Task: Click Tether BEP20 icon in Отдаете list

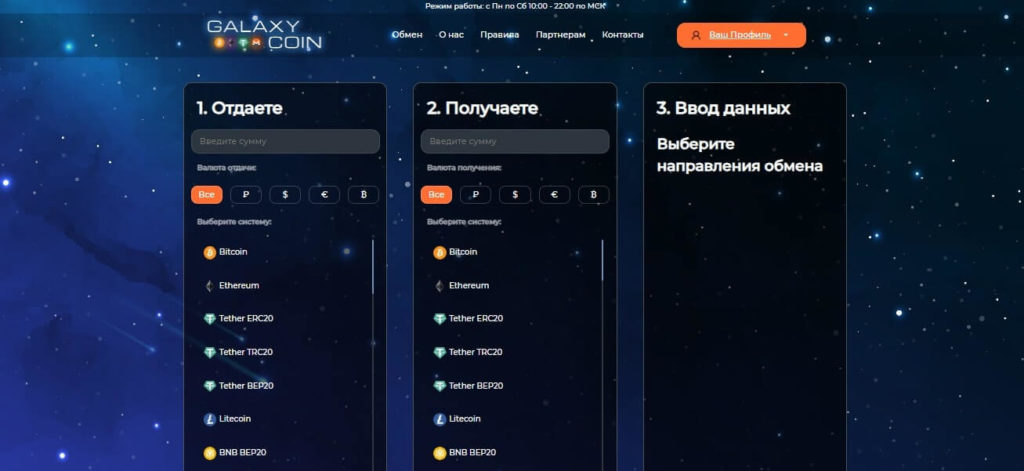Action: (x=210, y=386)
